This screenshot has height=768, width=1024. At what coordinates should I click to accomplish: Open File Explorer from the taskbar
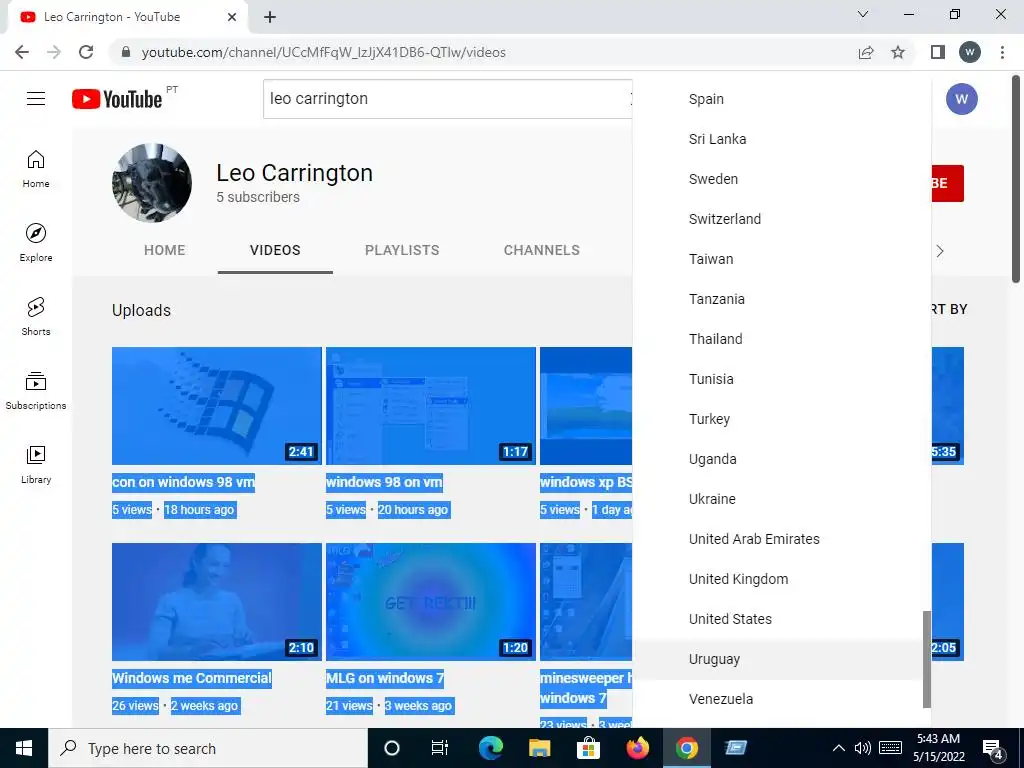539,748
